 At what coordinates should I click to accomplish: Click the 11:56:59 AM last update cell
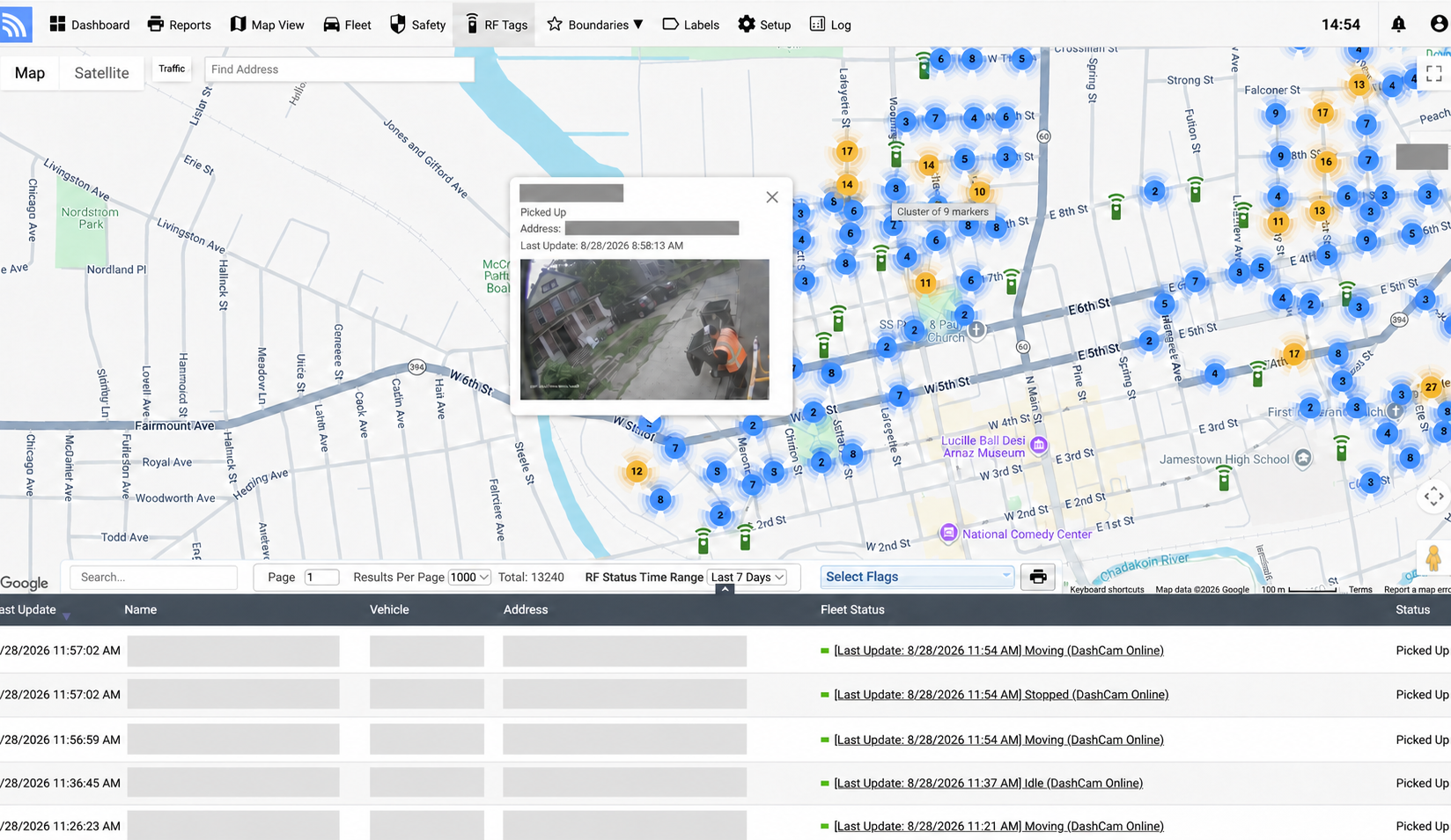(60, 740)
